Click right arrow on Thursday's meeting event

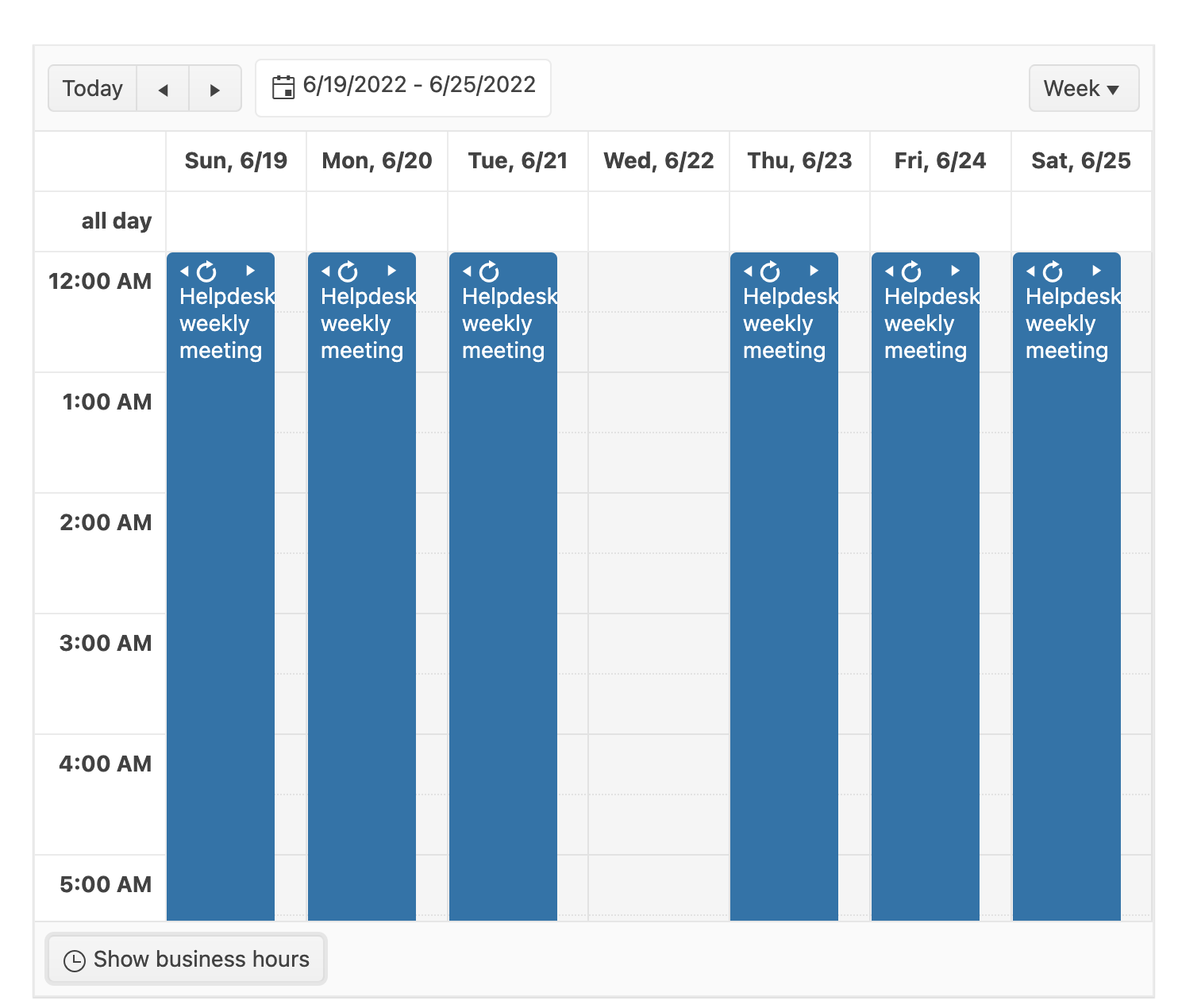click(814, 271)
